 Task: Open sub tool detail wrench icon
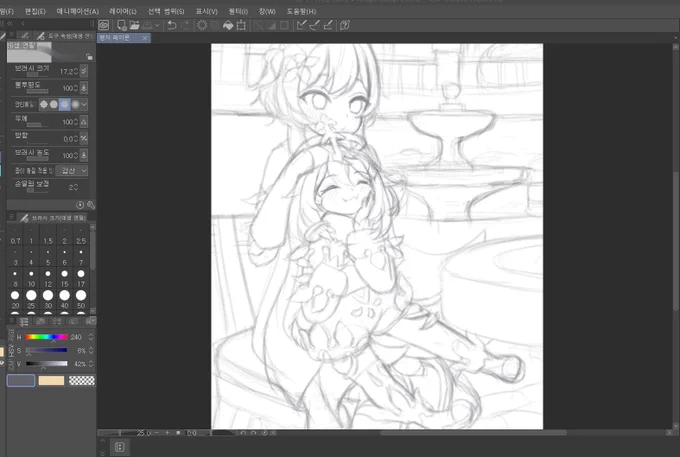point(90,205)
